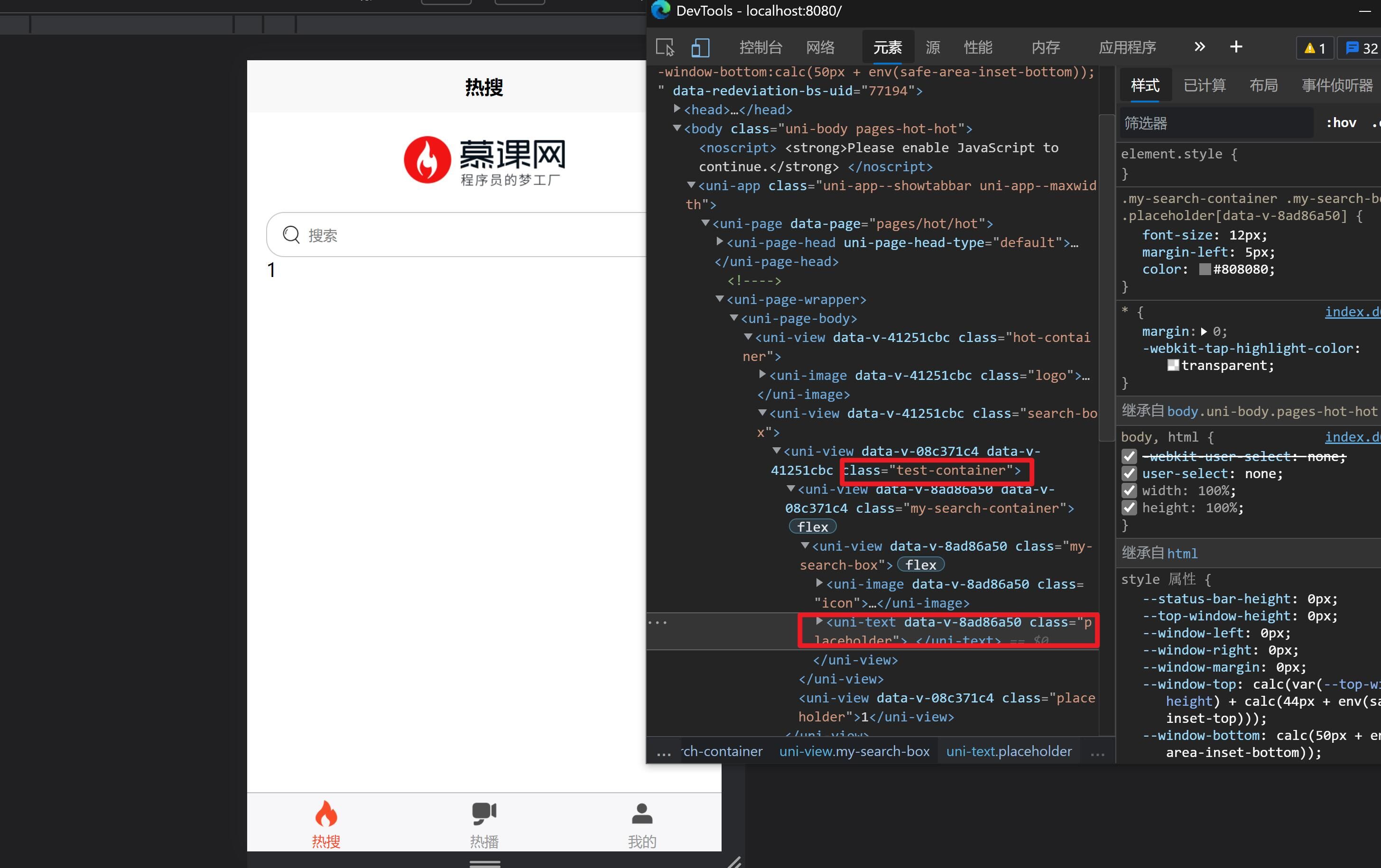
Task: Click the 筛选器 styles filter field
Action: coord(1216,123)
